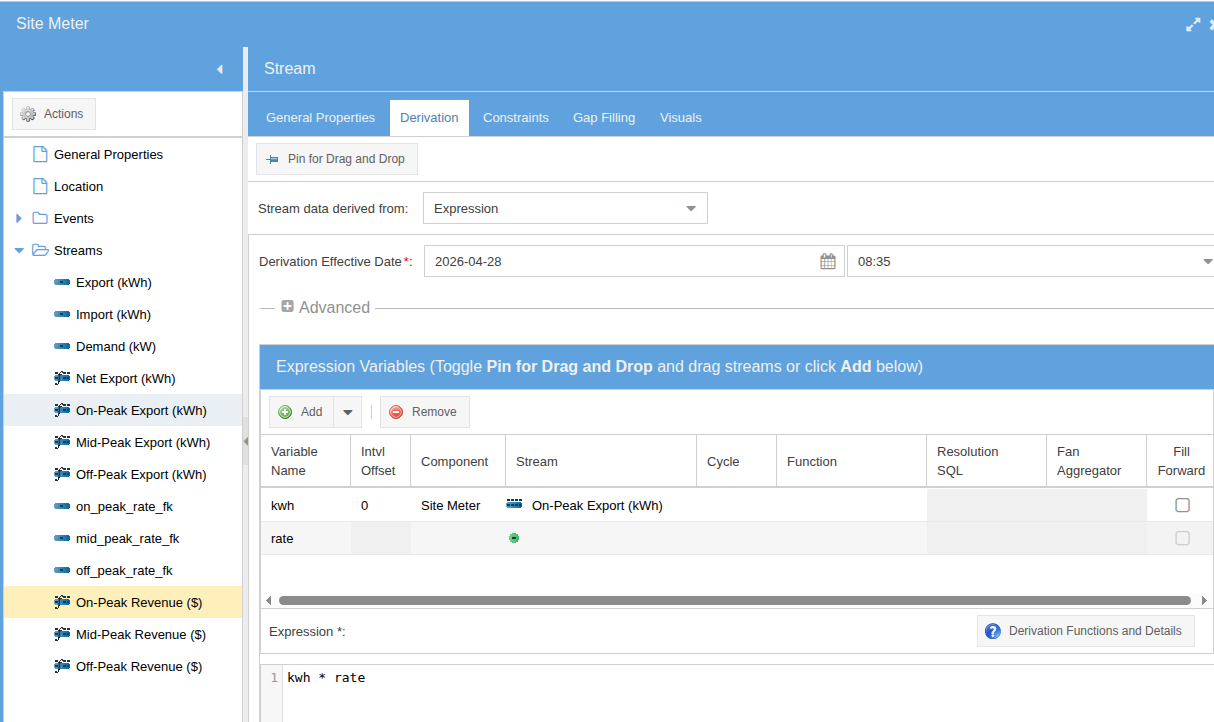The width and height of the screenshot is (1214, 722).
Task: Click the Actions gear icon
Action: point(28,114)
